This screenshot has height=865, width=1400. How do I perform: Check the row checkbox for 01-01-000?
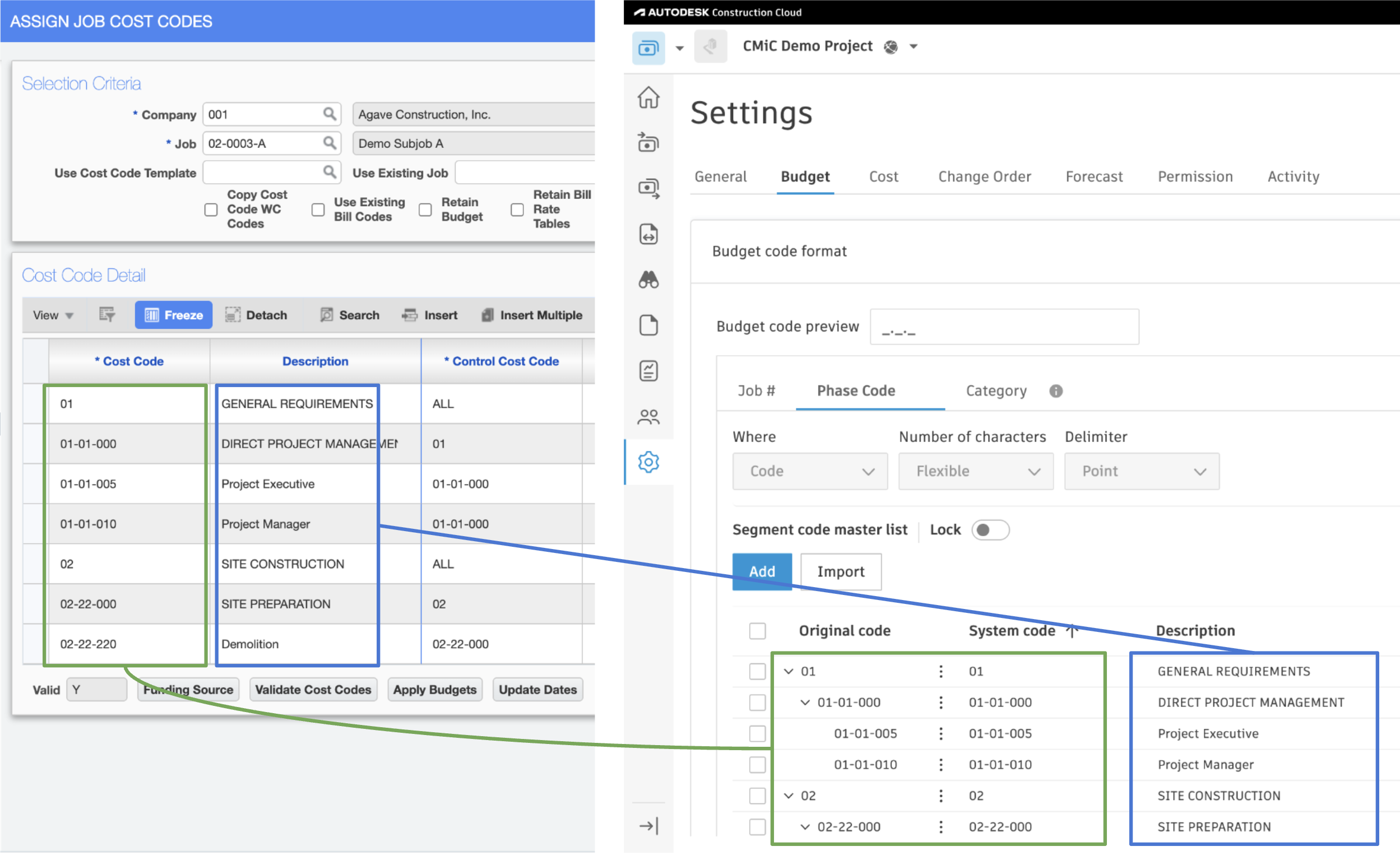coord(757,702)
